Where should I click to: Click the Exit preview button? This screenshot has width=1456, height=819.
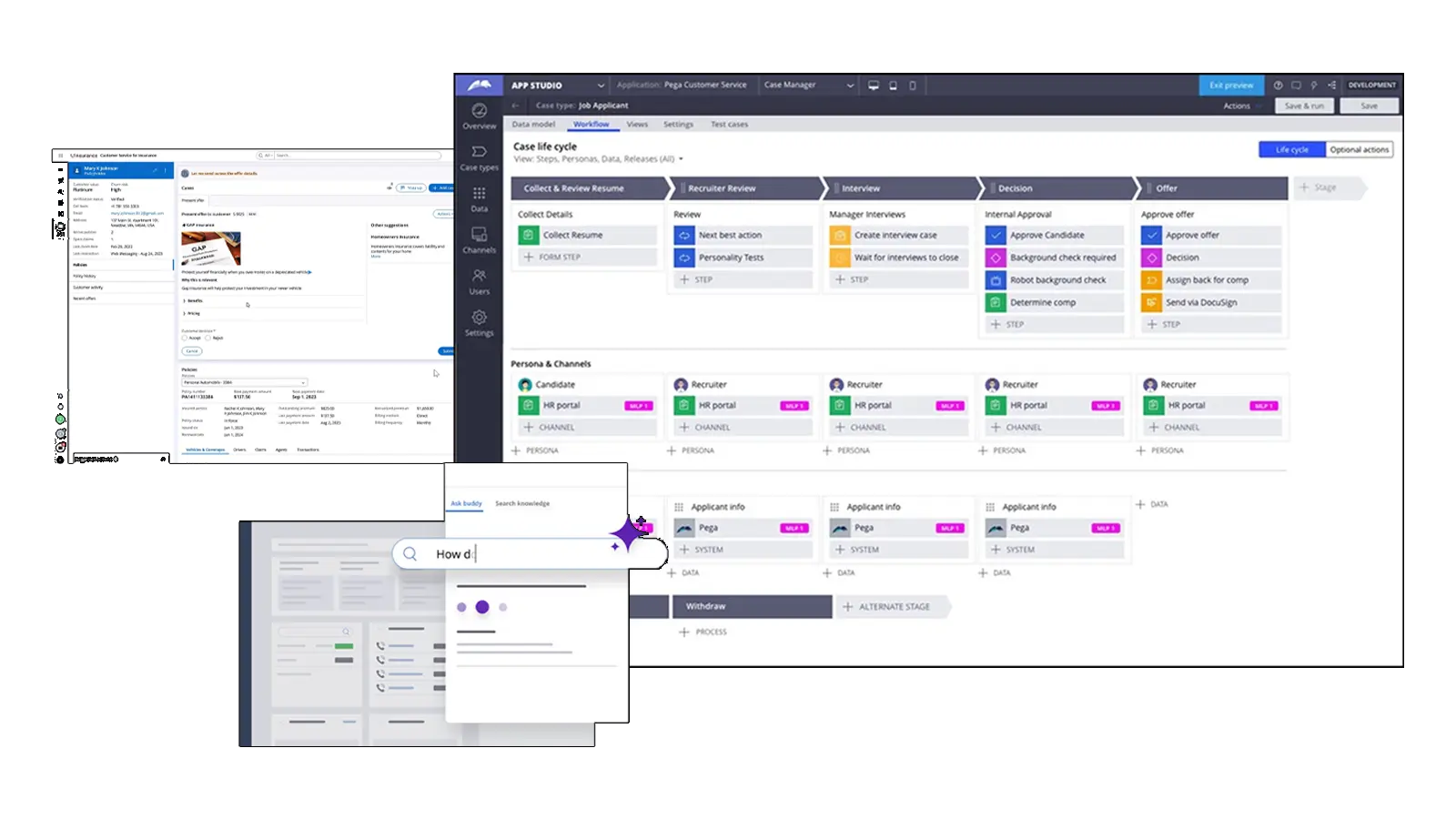pos(1230,86)
